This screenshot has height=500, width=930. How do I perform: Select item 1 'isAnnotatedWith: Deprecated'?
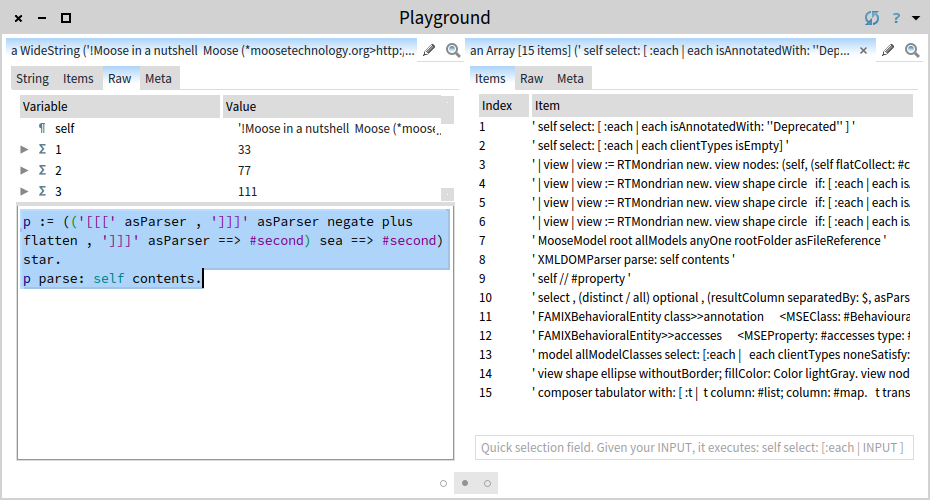(x=695, y=126)
